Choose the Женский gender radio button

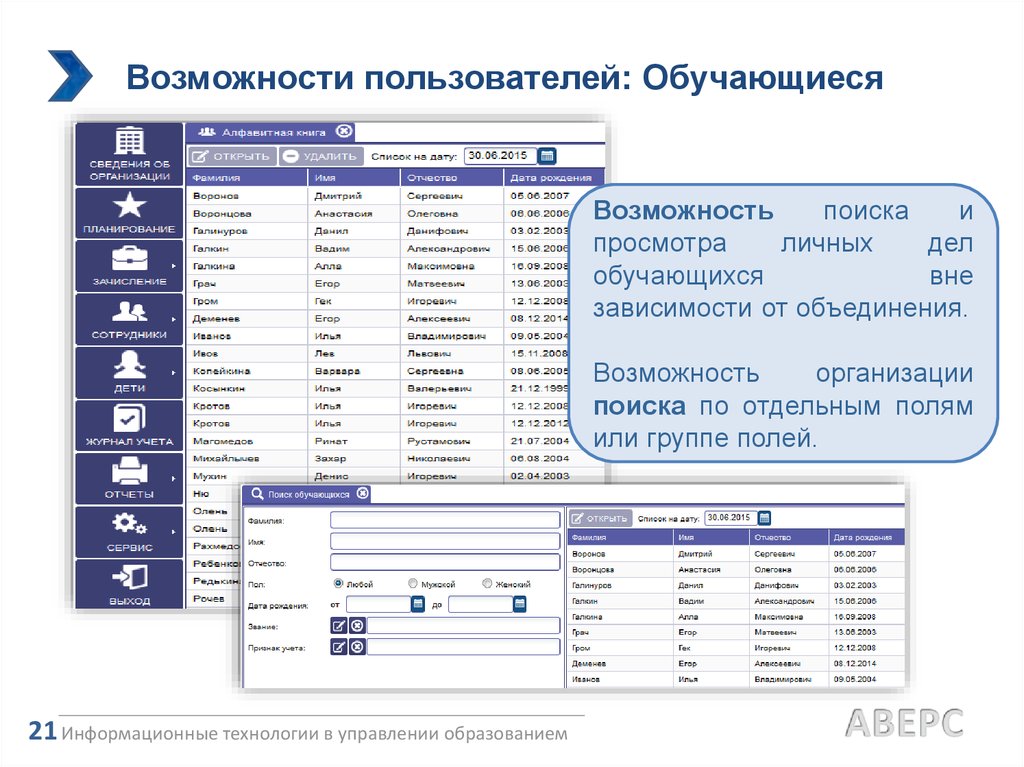(487, 583)
